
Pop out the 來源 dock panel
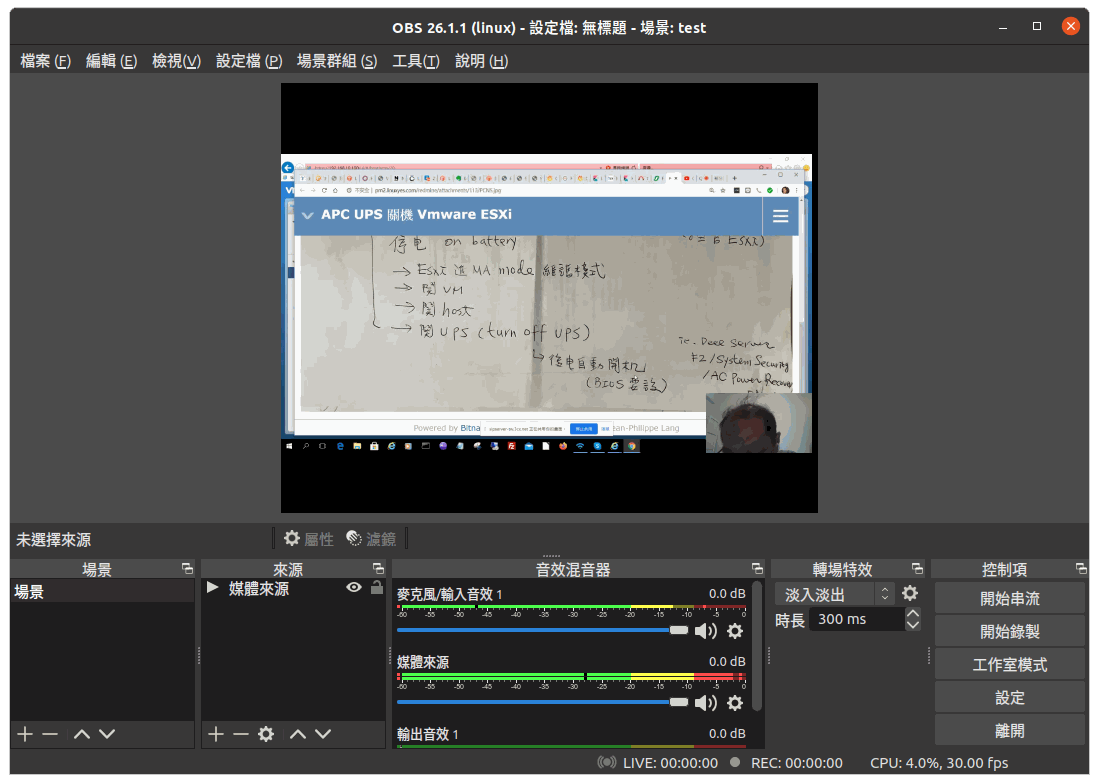pyautogui.click(x=378, y=568)
